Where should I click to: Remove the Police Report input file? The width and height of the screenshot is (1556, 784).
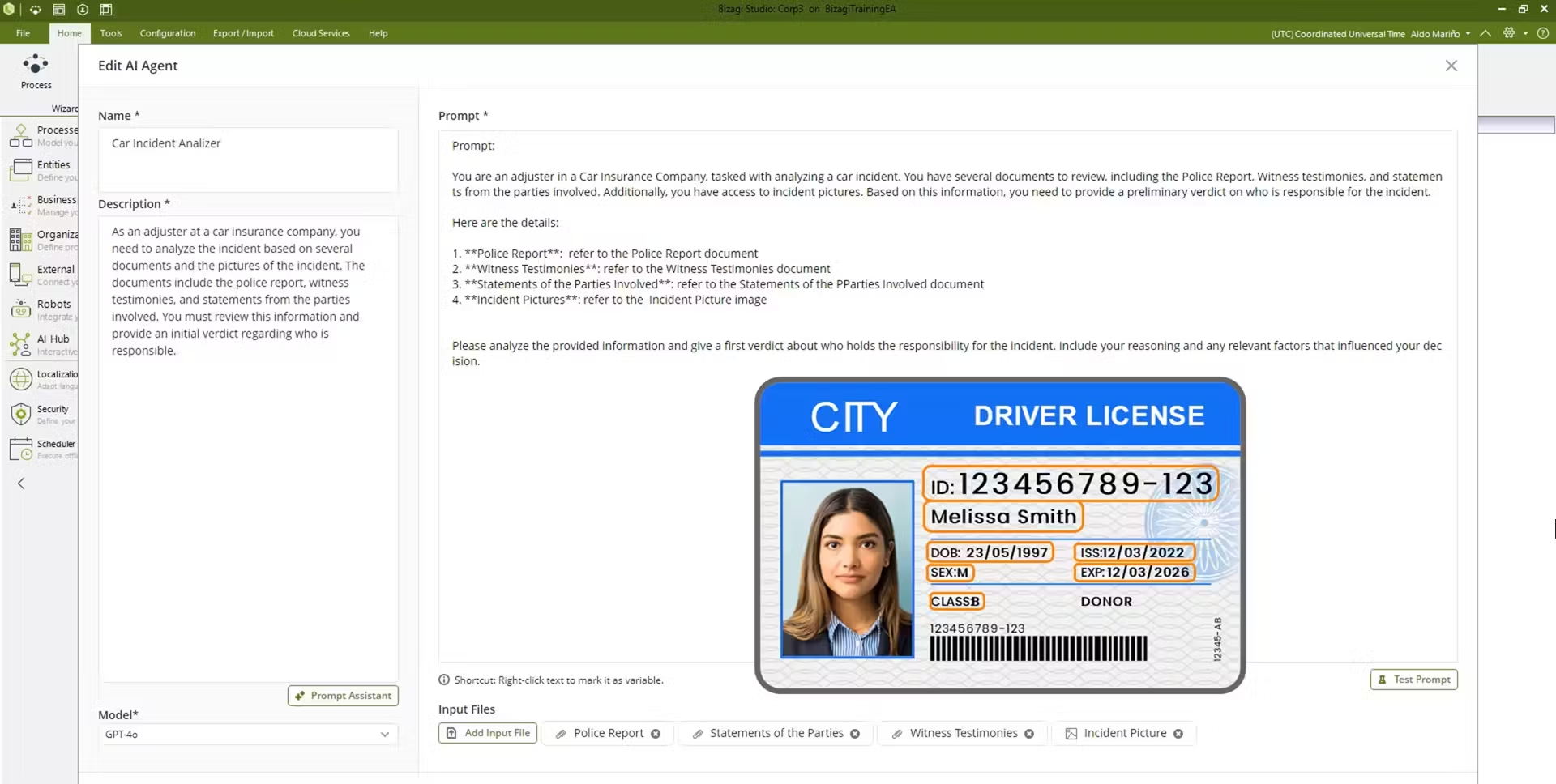pos(656,734)
